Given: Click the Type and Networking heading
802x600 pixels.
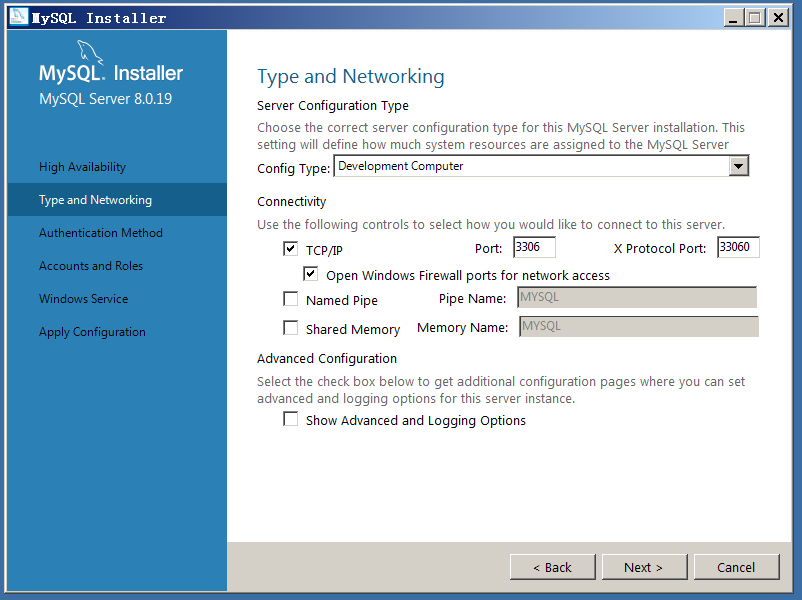Looking at the screenshot, I should pos(350,77).
